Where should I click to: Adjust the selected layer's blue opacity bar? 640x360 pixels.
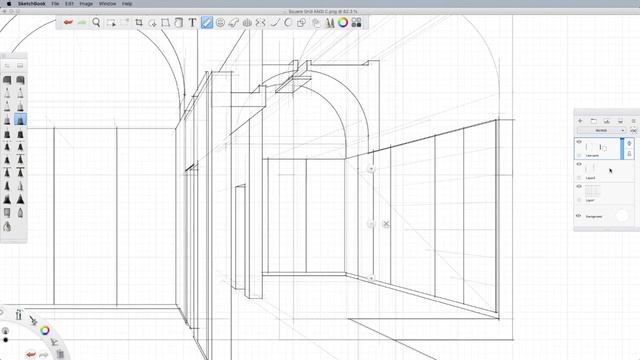(622, 149)
